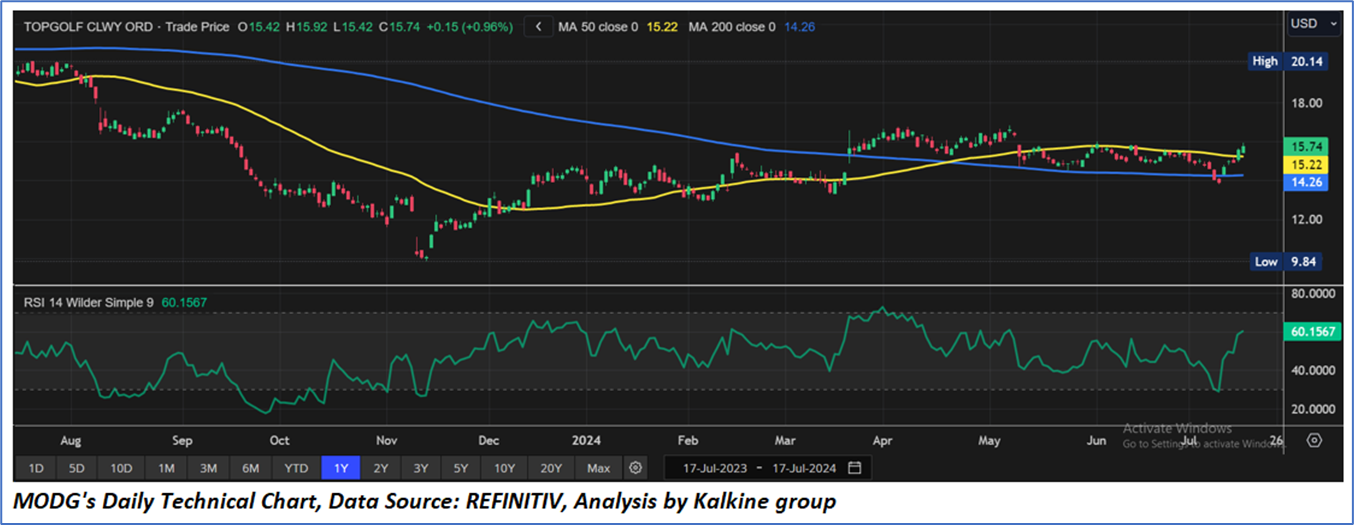This screenshot has width=1354, height=525.
Task: Click the calendar icon beside date range
Action: [x=854, y=468]
